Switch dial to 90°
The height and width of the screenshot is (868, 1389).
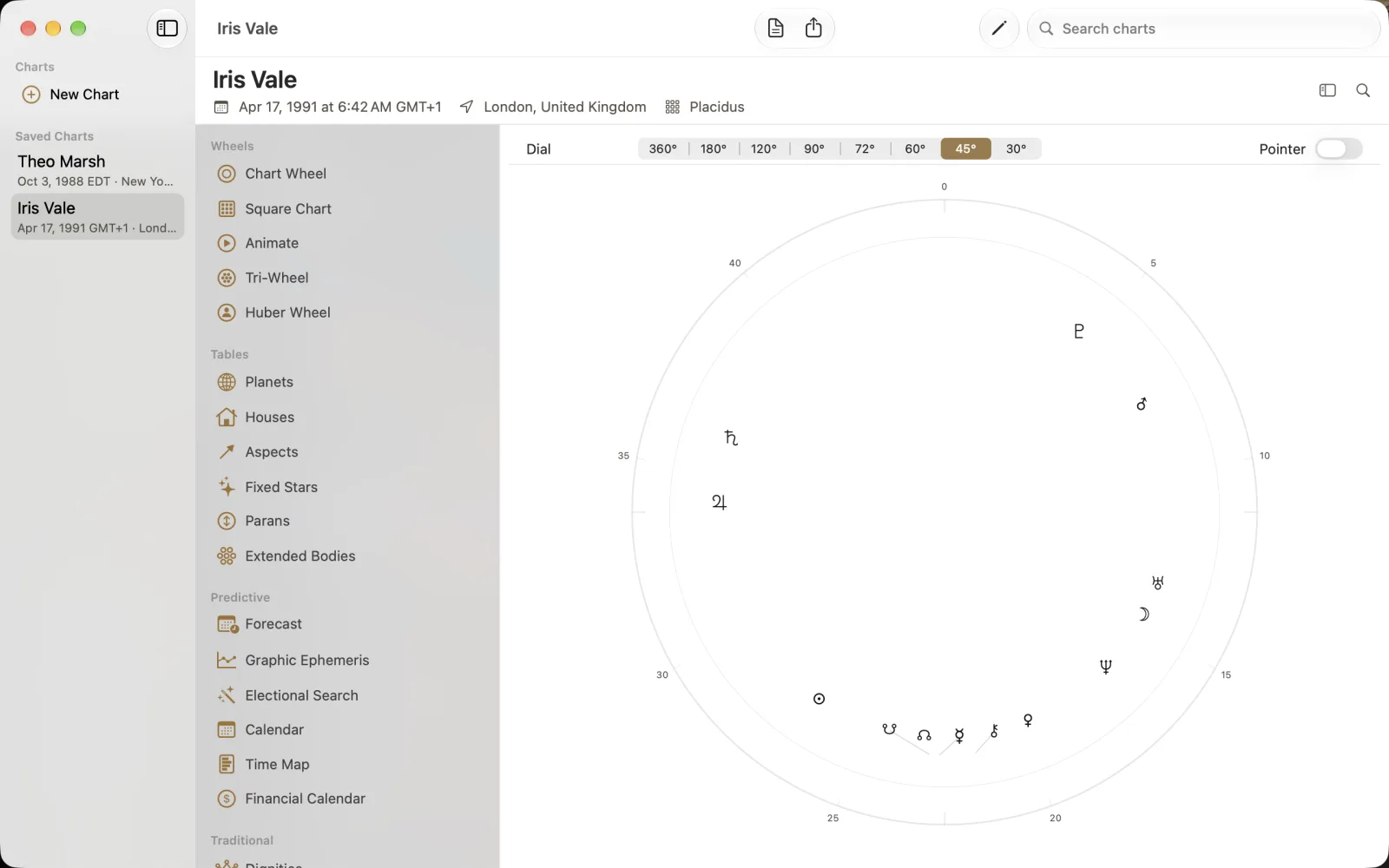(x=814, y=149)
